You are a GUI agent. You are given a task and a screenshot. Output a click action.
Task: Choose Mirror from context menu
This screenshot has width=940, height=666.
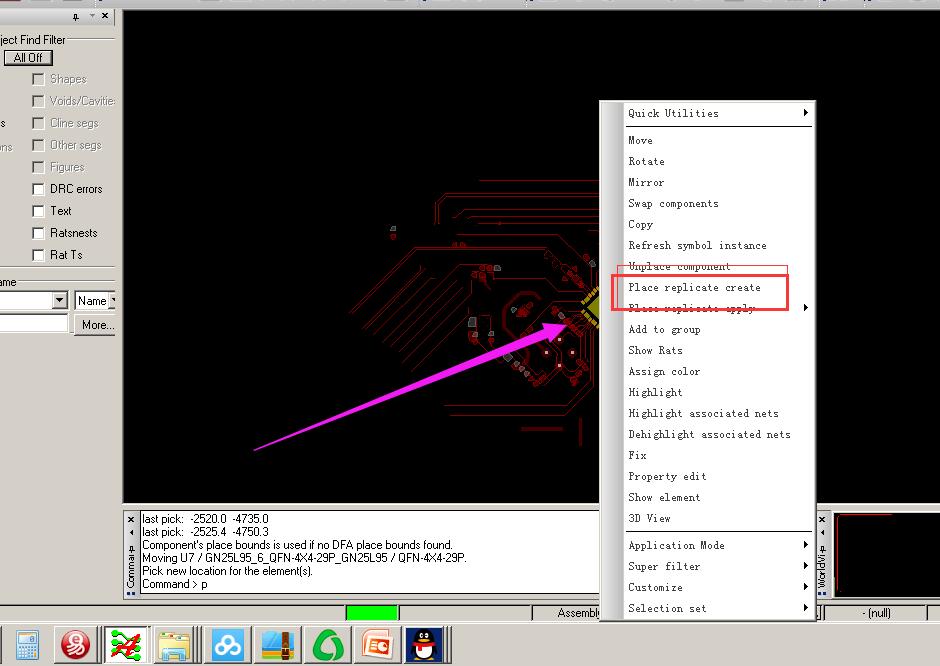tap(718, 182)
